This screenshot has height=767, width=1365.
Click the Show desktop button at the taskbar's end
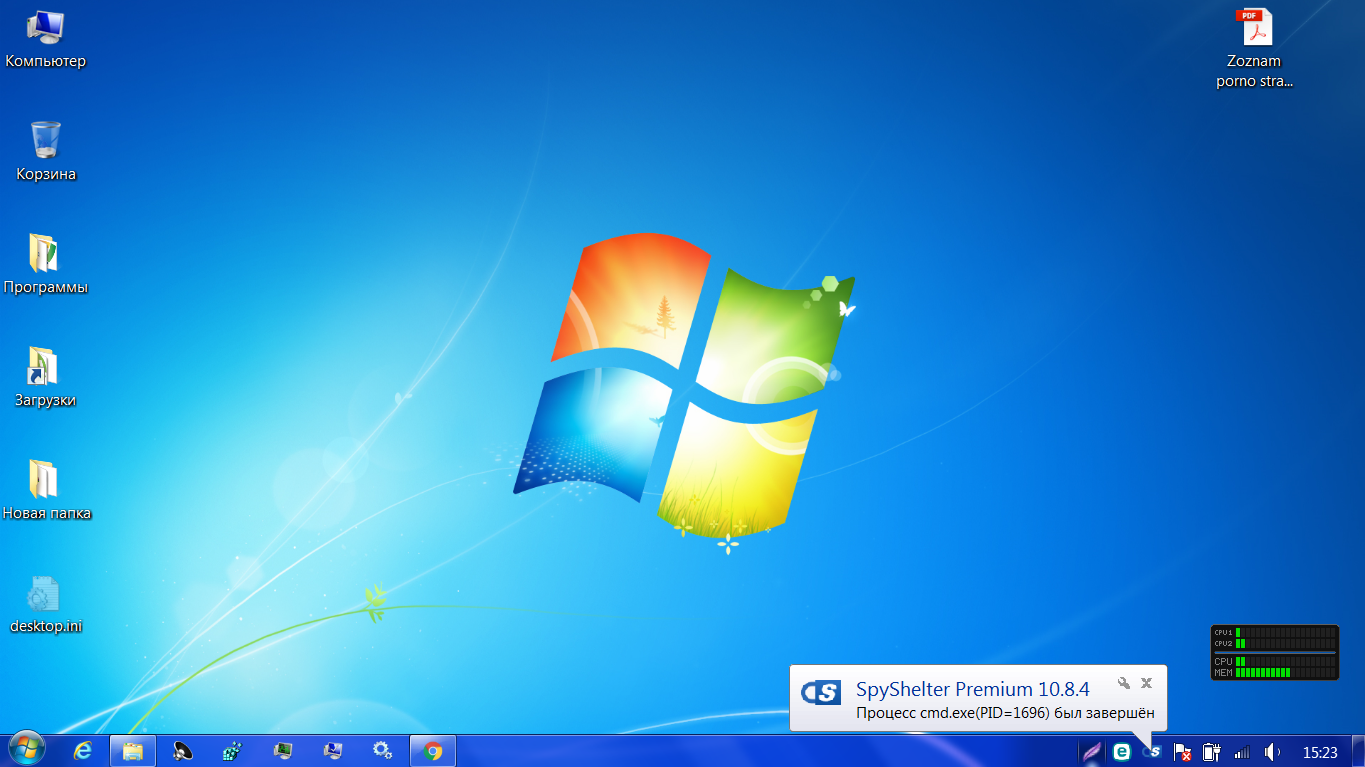click(1358, 751)
